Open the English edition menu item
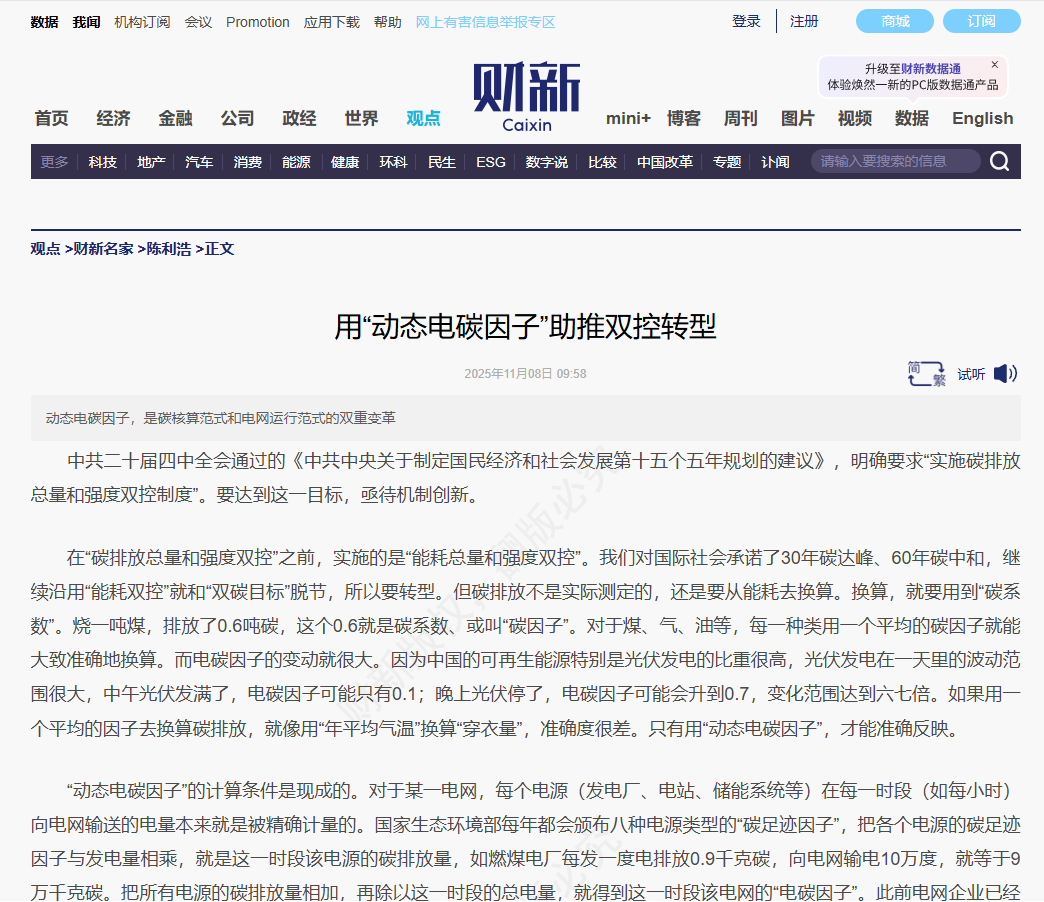This screenshot has width=1044, height=902. (981, 117)
